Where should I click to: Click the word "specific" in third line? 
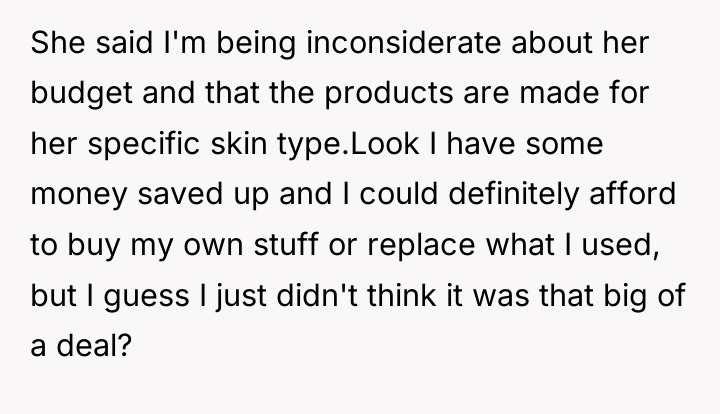(x=144, y=145)
